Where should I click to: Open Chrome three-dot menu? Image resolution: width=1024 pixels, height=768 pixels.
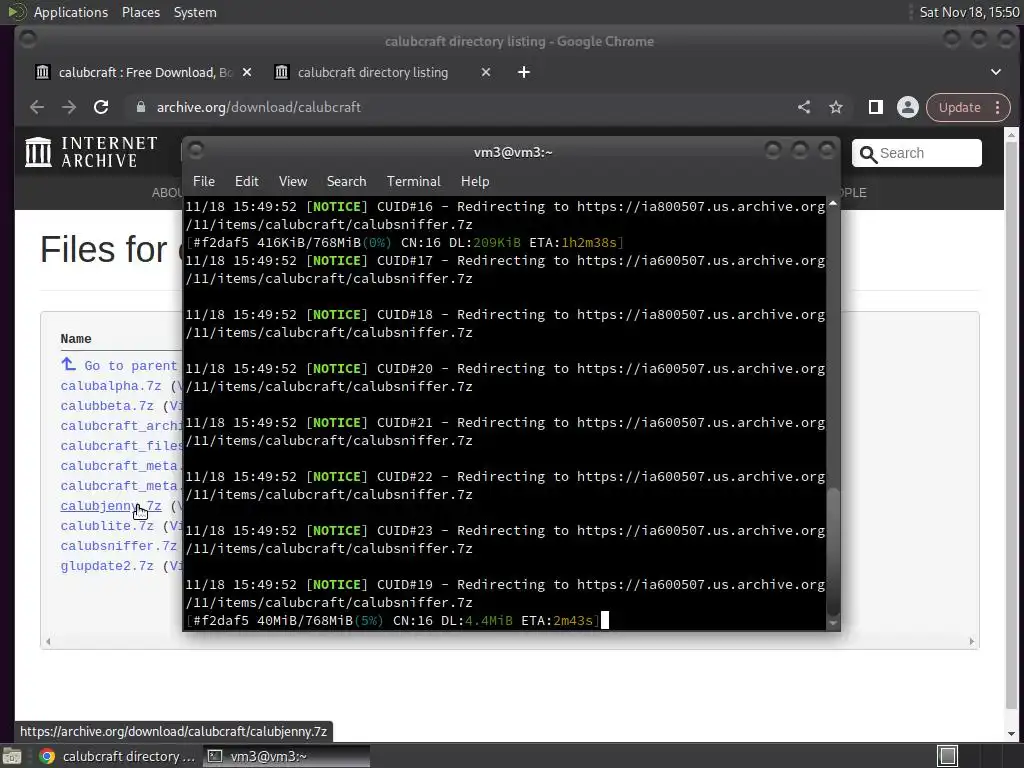(x=997, y=107)
